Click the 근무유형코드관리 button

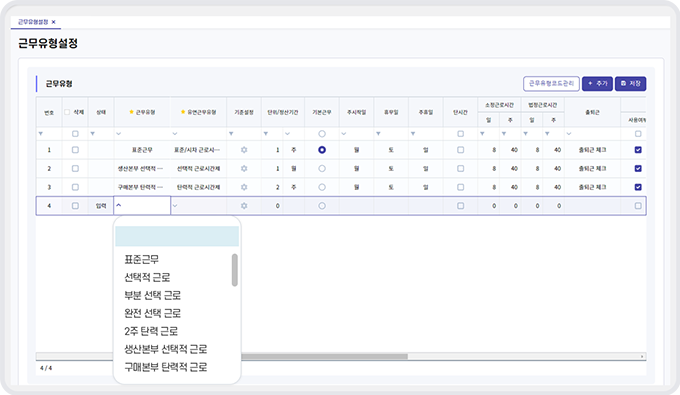pyautogui.click(x=551, y=83)
